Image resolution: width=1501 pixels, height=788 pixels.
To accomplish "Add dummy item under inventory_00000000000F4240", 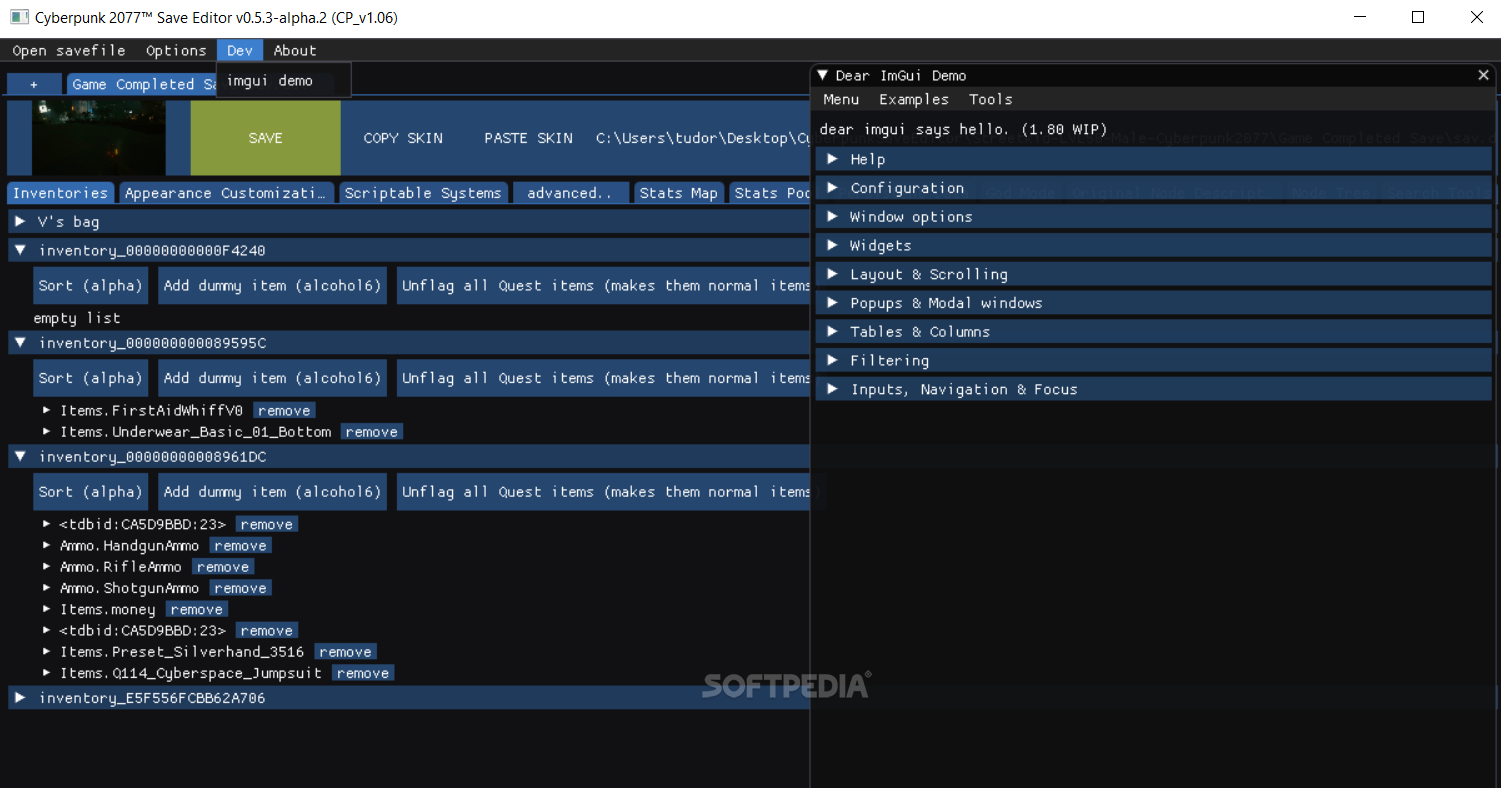I will coord(273,286).
